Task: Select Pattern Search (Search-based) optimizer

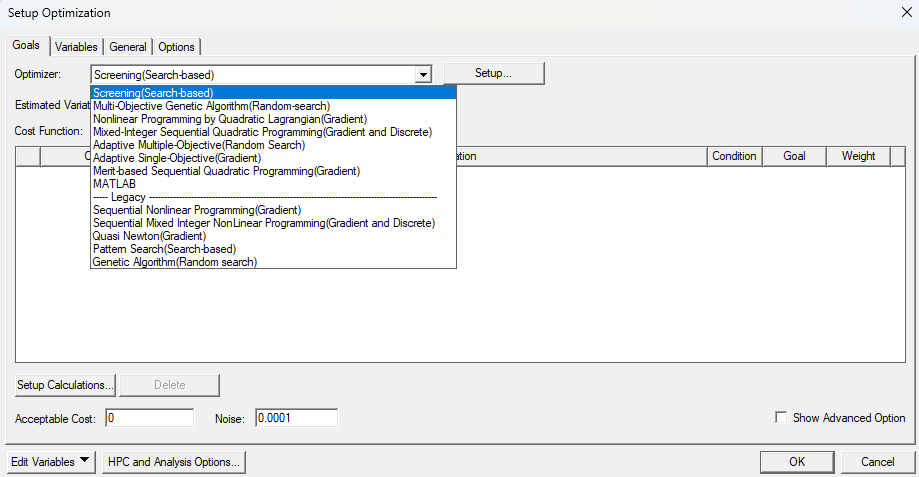Action: pos(164,249)
